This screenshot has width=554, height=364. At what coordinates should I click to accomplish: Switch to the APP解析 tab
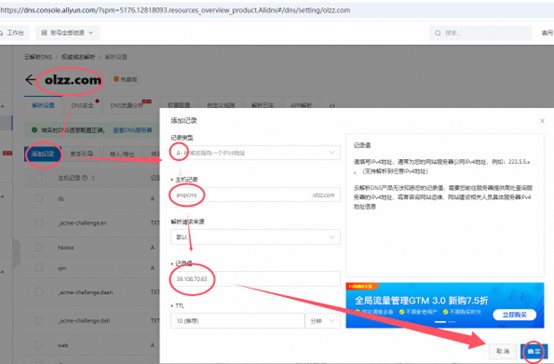pos(301,105)
